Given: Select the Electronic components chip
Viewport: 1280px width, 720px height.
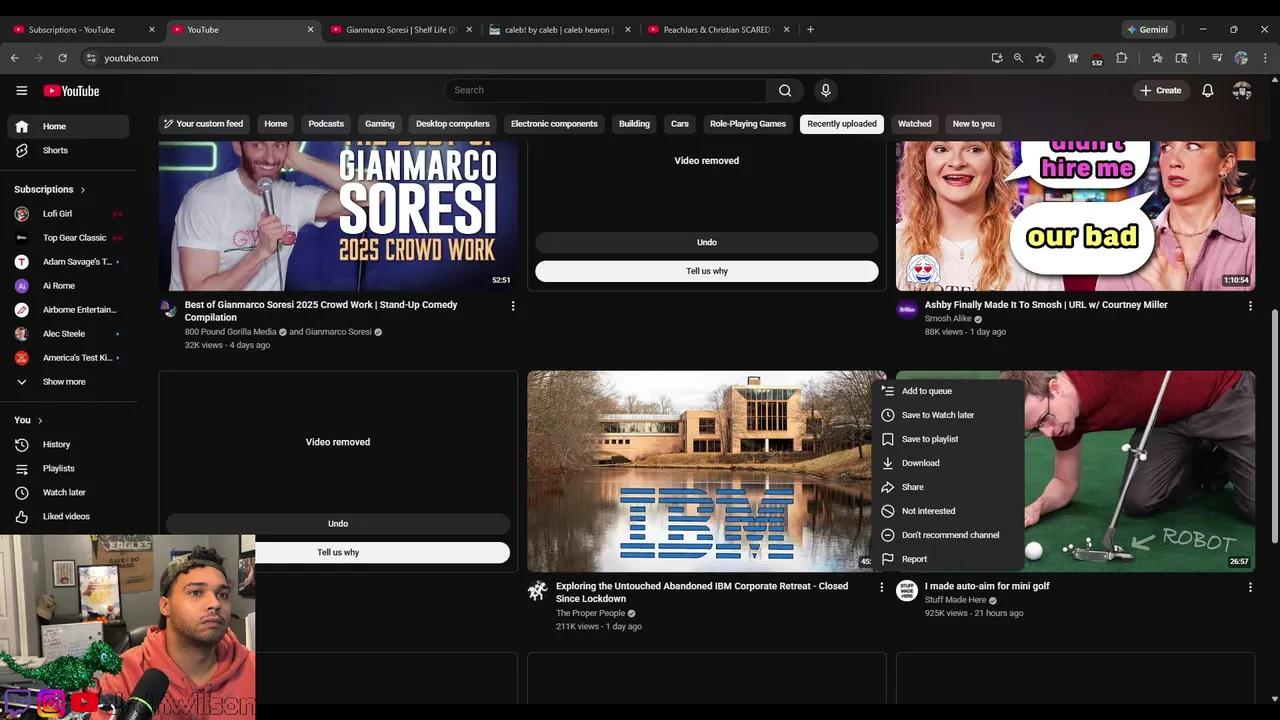Looking at the screenshot, I should (554, 124).
